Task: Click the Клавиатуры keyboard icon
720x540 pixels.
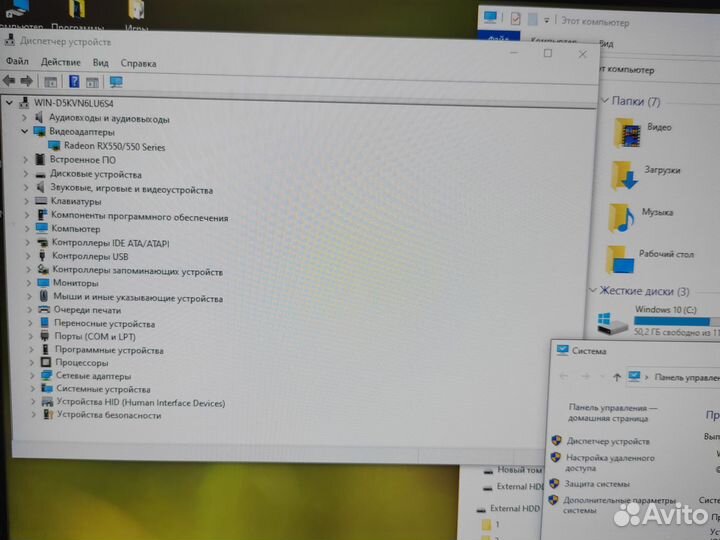Action: [41, 201]
